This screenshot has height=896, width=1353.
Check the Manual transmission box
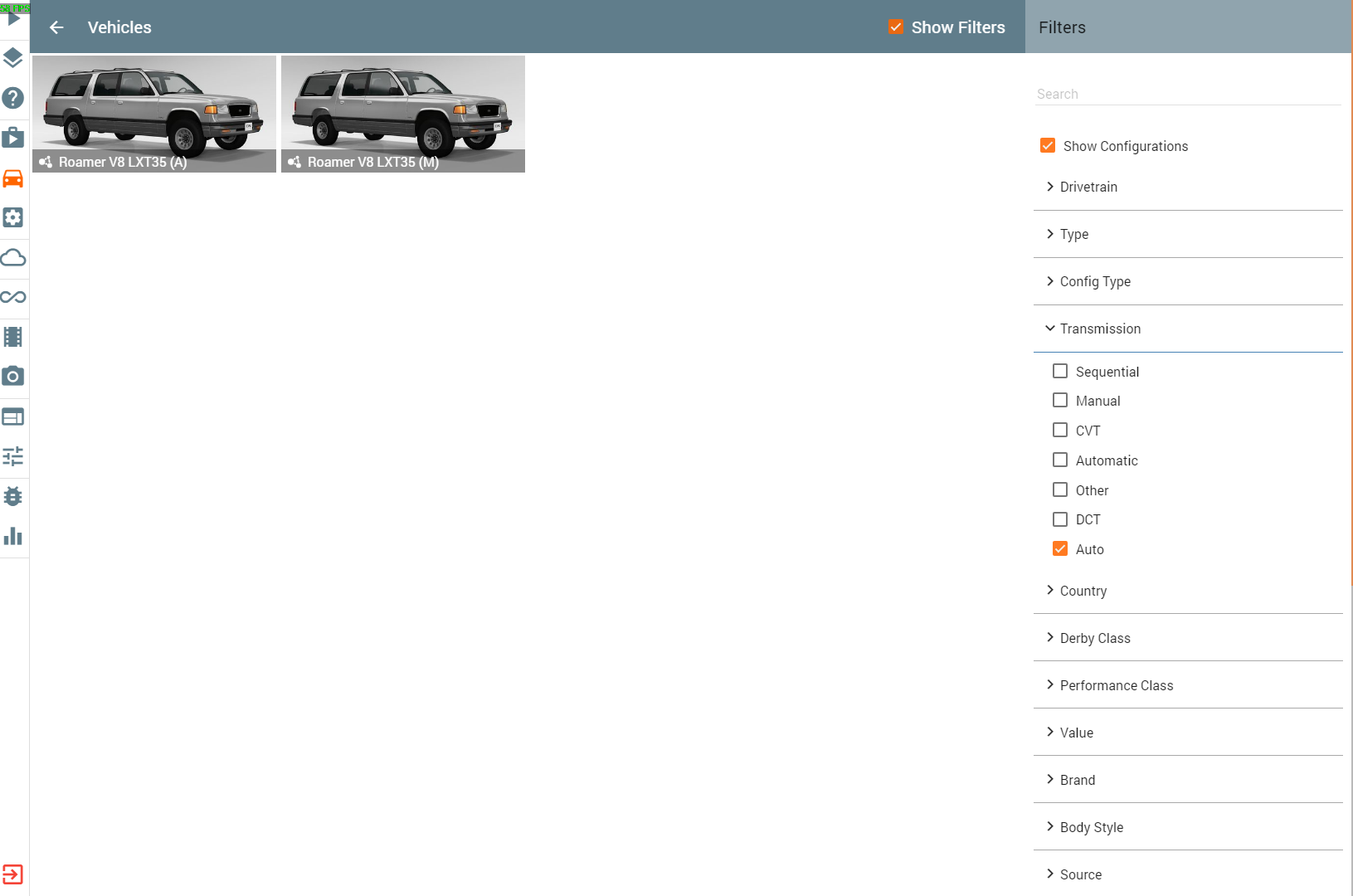coord(1060,401)
